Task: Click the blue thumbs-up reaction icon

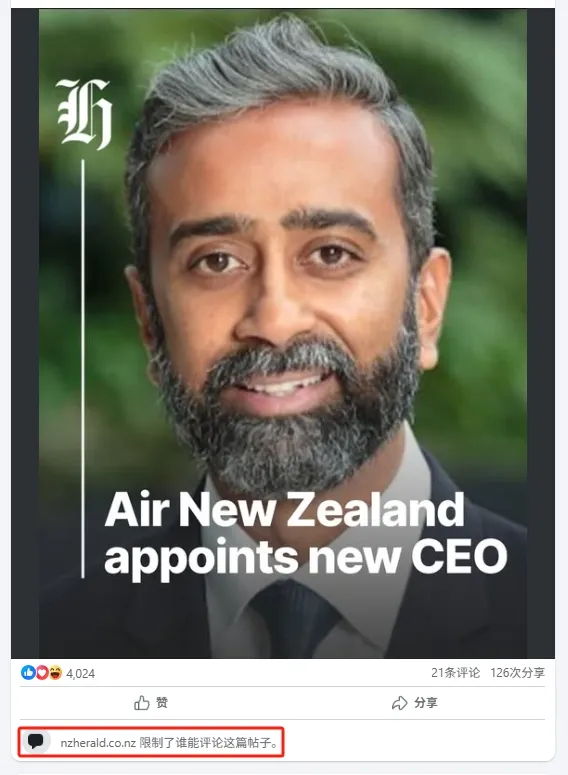Action: tap(28, 672)
